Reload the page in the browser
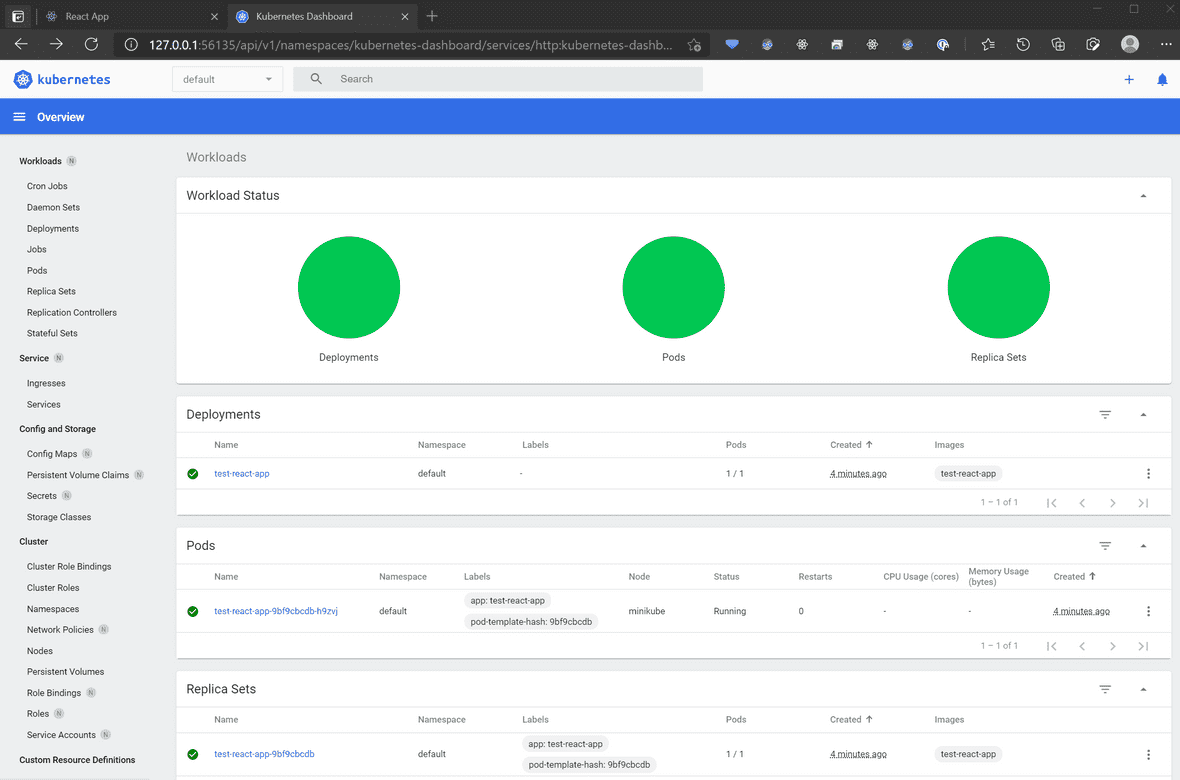This screenshot has width=1180, height=780. tap(91, 44)
